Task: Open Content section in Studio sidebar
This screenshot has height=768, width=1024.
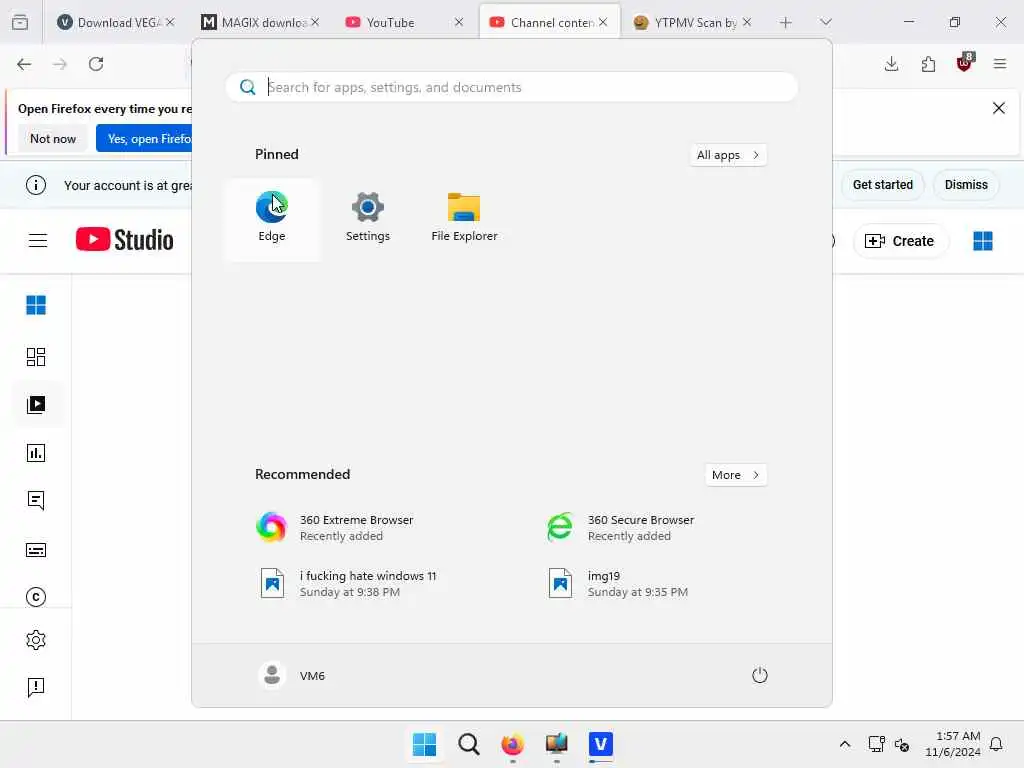Action: click(x=36, y=405)
